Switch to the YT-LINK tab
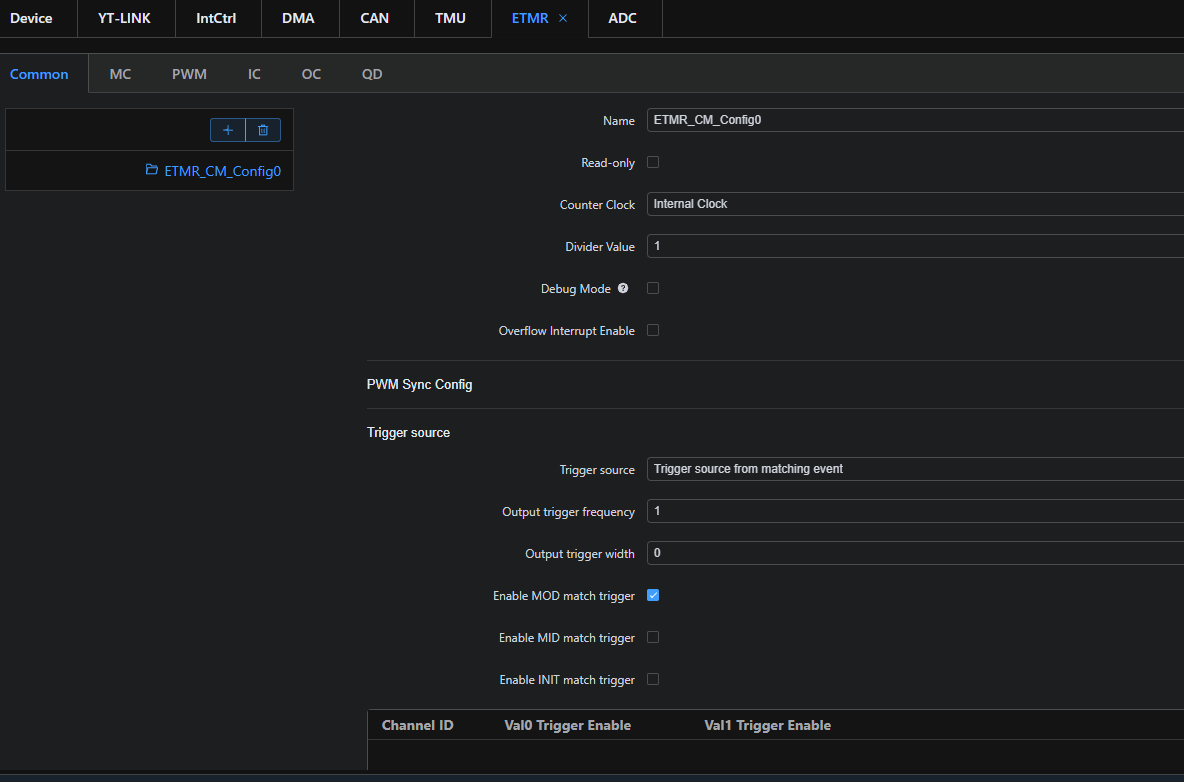Viewport: 1184px width, 782px height. pos(125,18)
